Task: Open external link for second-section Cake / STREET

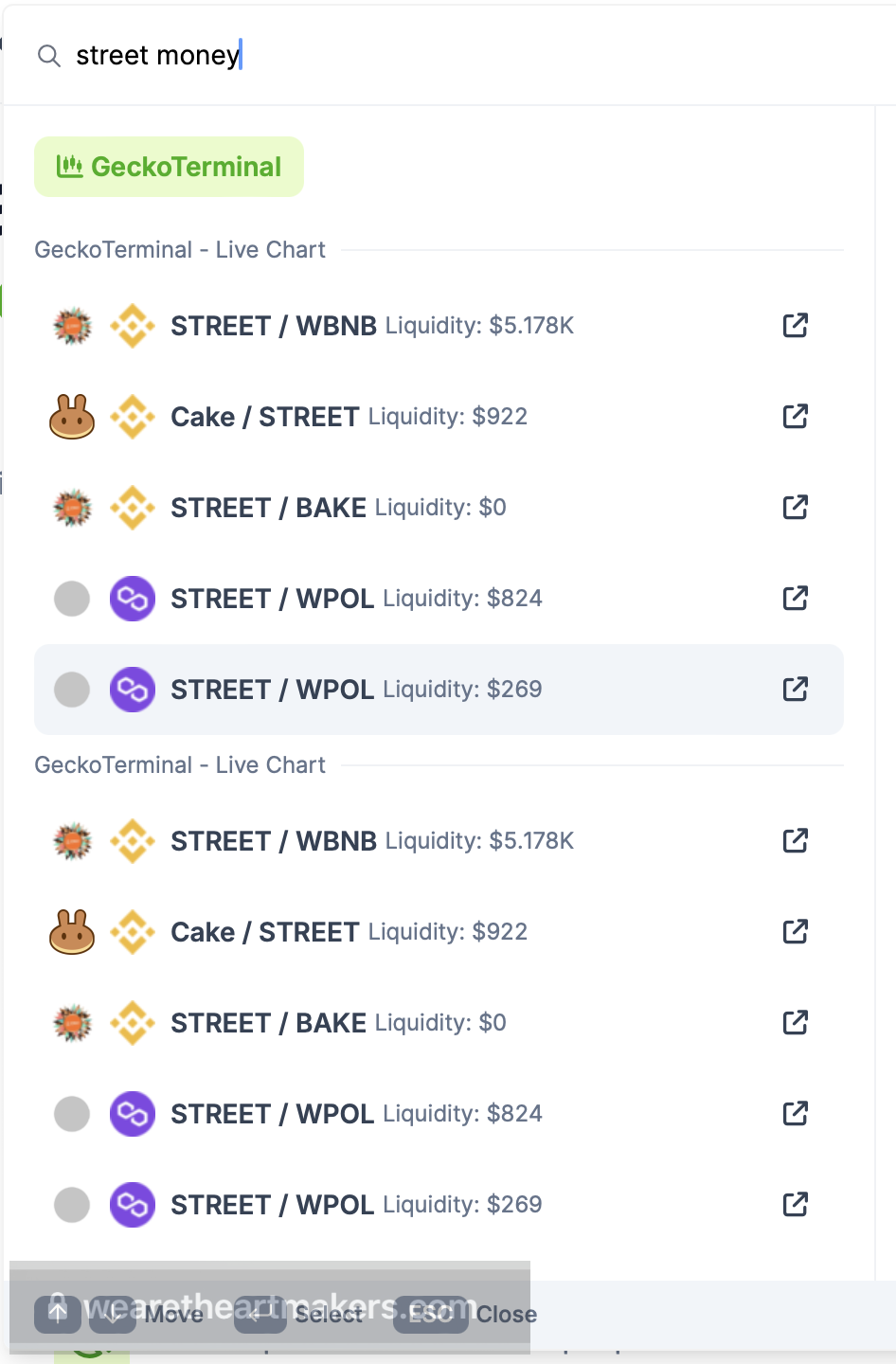Action: click(x=796, y=931)
